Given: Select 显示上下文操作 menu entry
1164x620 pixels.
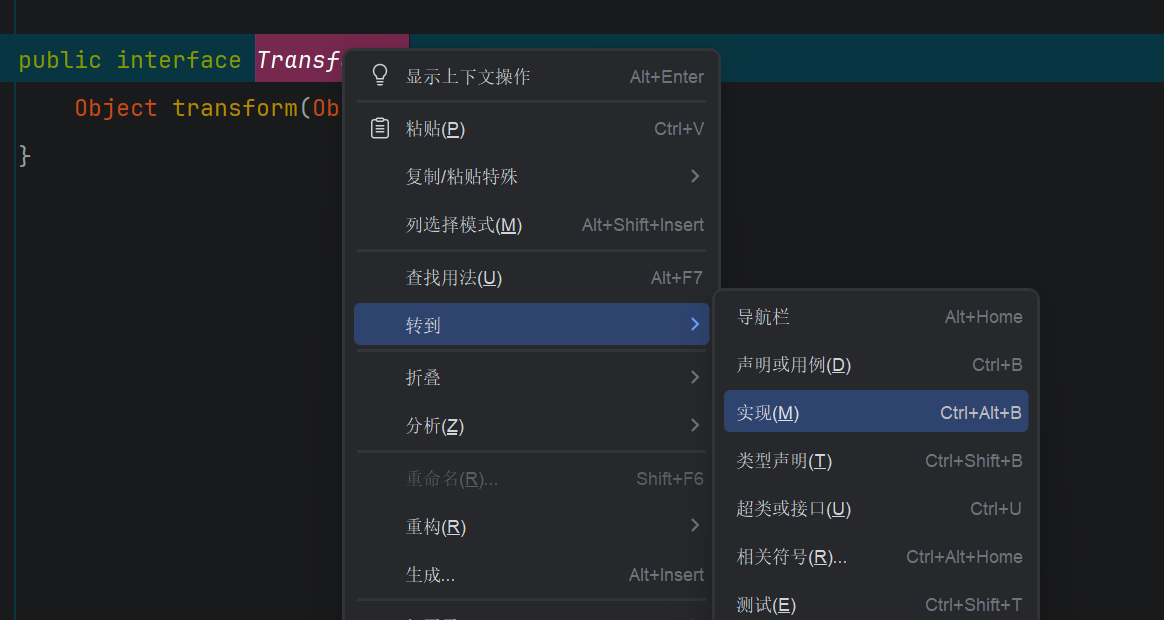Looking at the screenshot, I should (532, 76).
